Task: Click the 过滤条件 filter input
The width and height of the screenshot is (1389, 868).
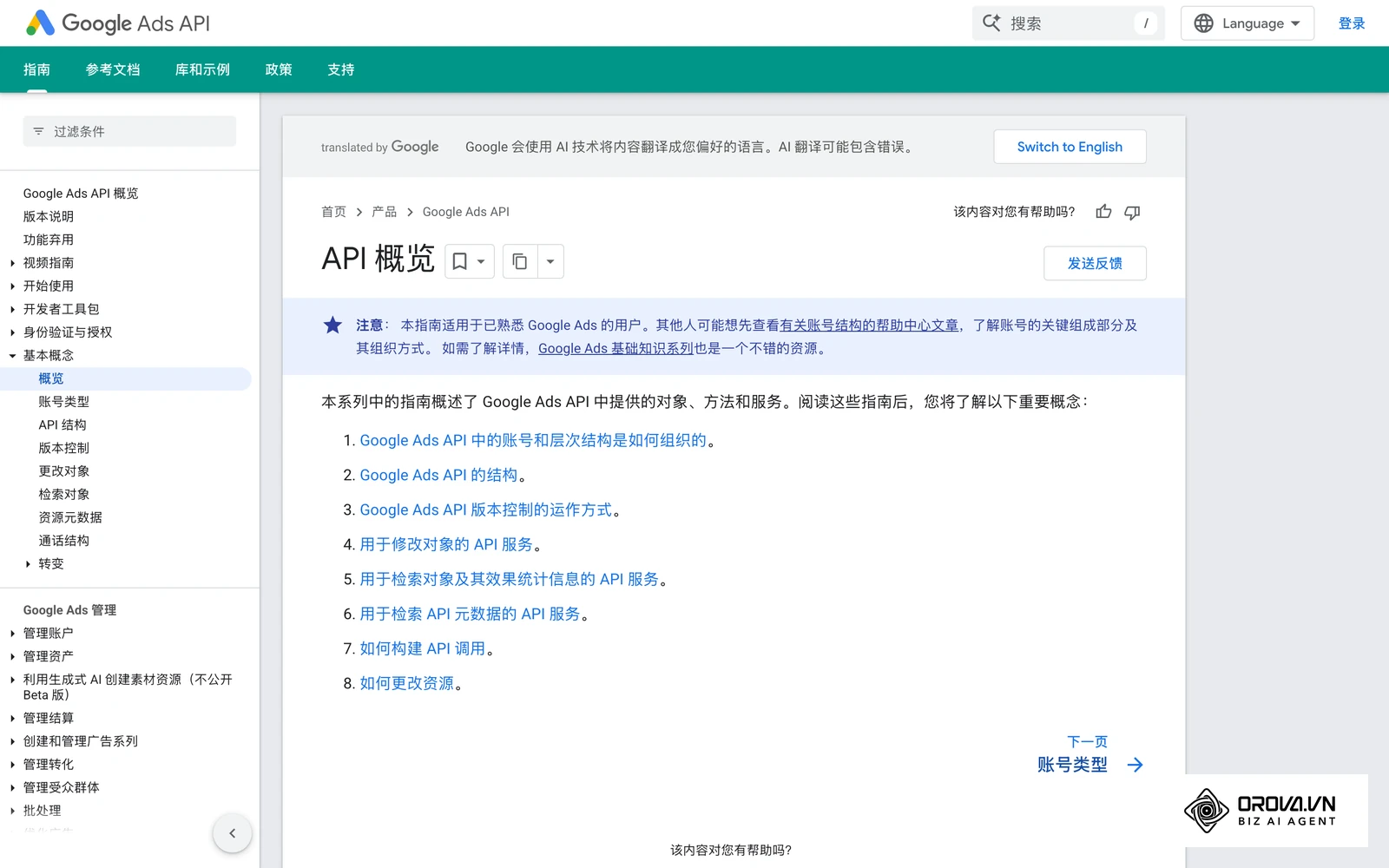Action: pyautogui.click(x=129, y=131)
